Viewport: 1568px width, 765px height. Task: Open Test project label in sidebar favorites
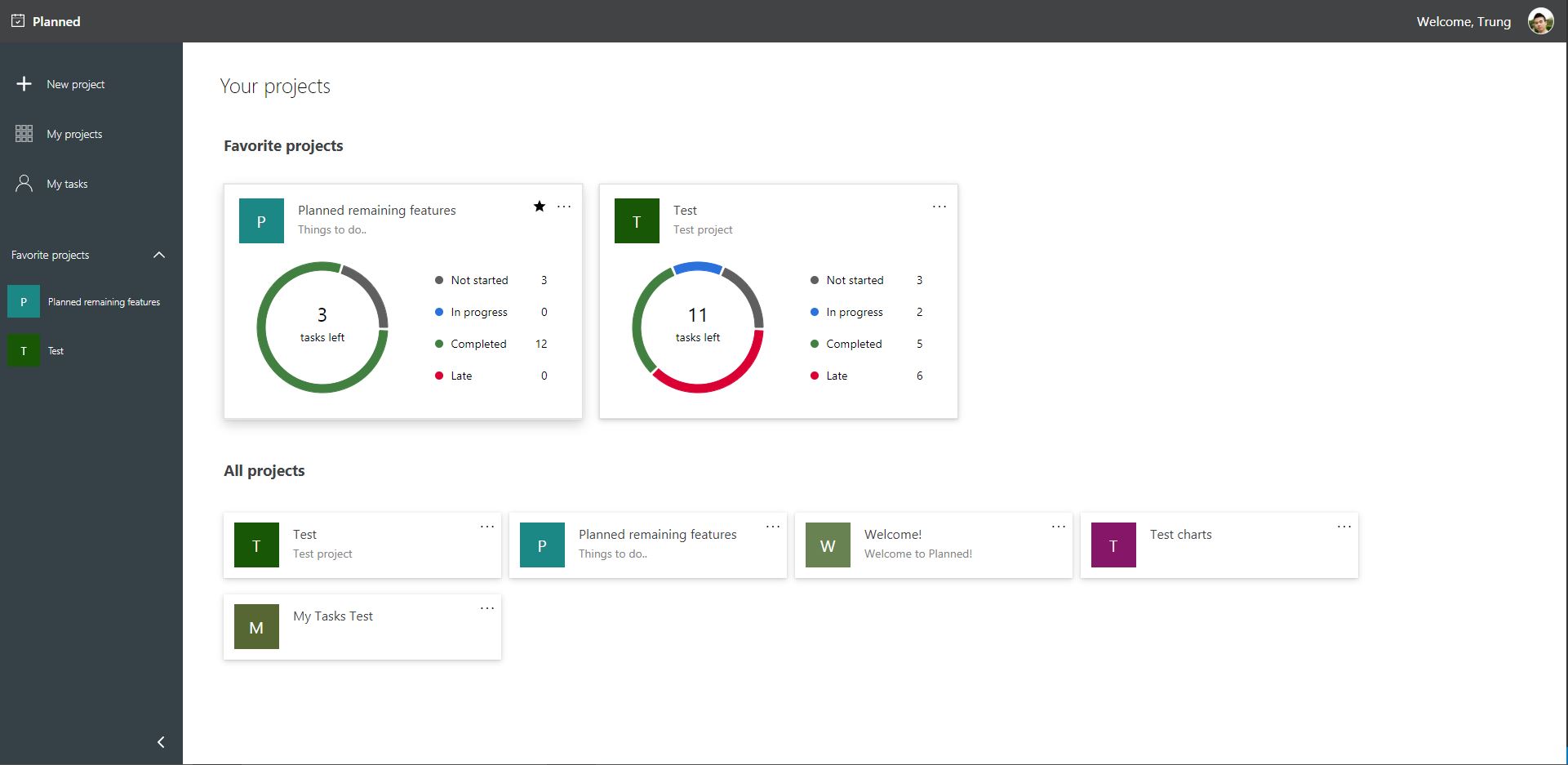[56, 351]
